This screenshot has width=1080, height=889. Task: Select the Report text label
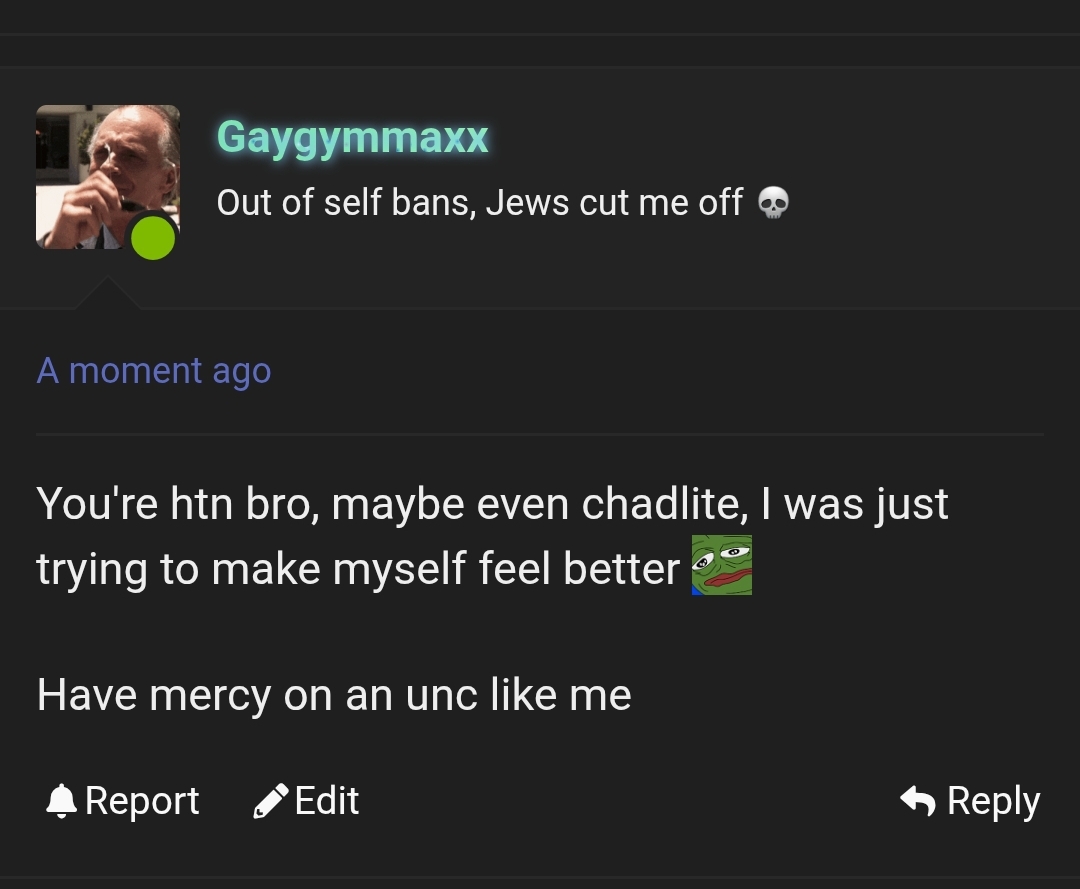[142, 801]
